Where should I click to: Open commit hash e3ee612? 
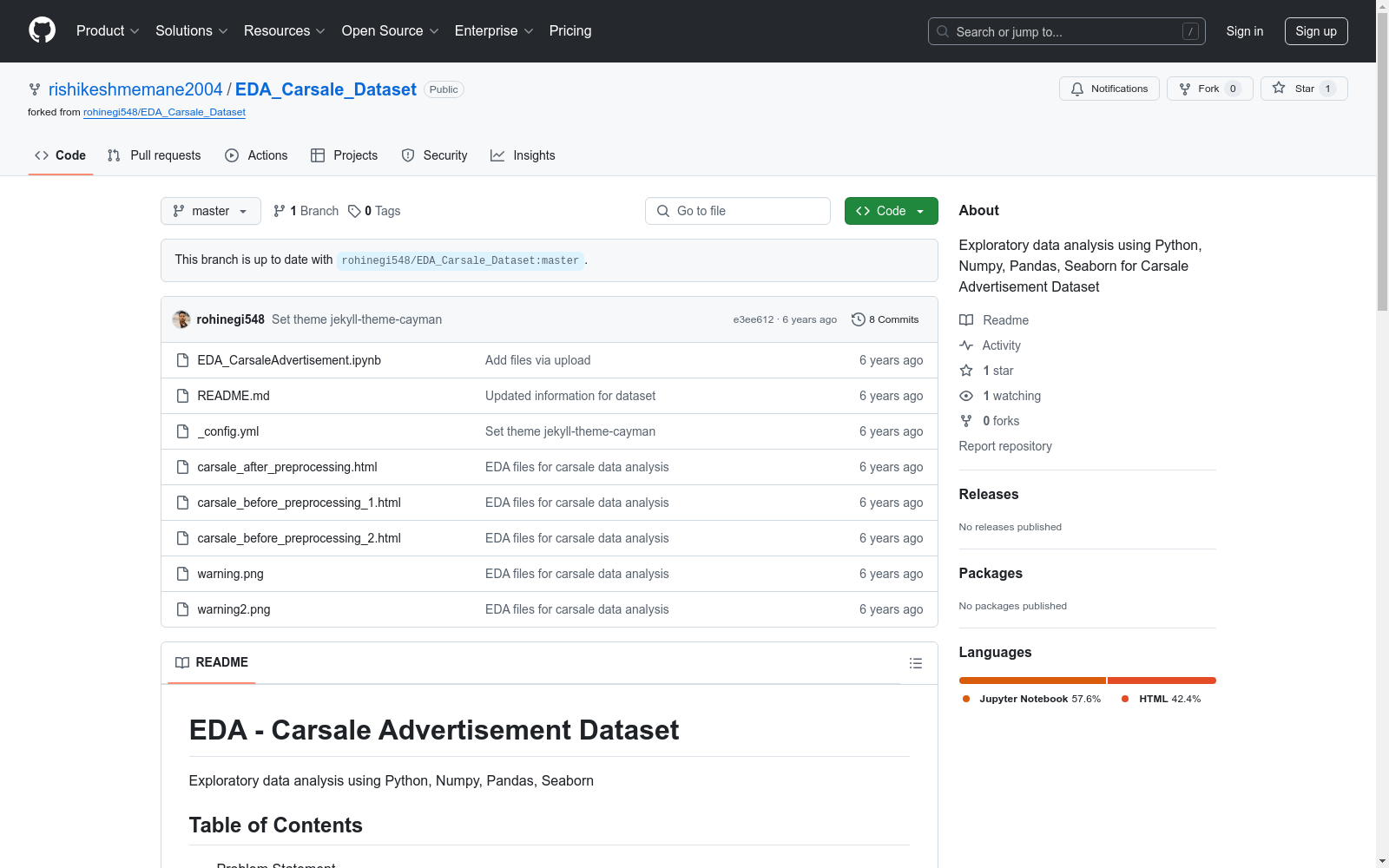pos(754,319)
